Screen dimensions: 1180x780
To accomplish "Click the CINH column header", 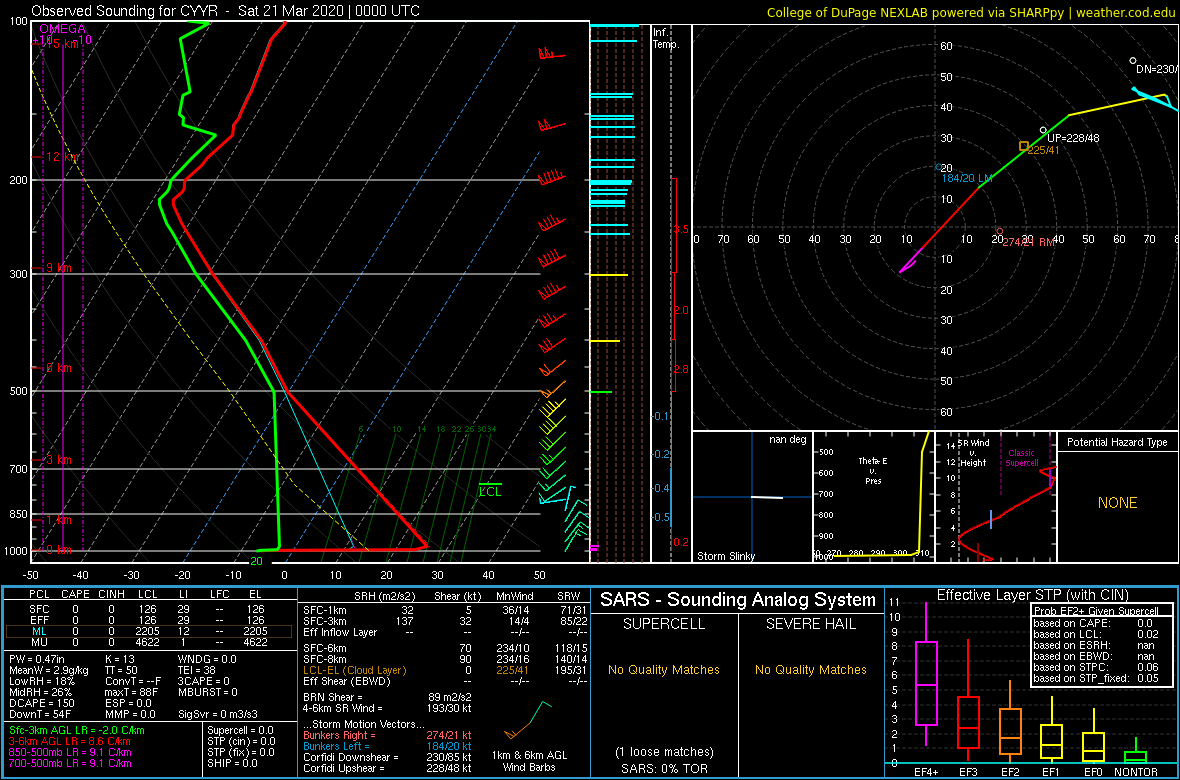I will [111, 596].
